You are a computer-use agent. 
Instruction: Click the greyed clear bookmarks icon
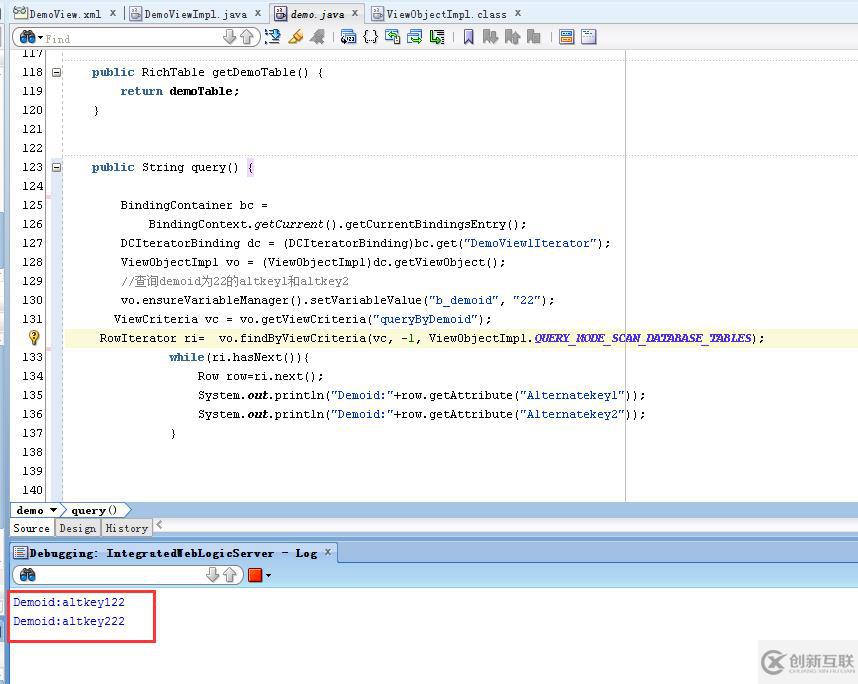tap(534, 37)
